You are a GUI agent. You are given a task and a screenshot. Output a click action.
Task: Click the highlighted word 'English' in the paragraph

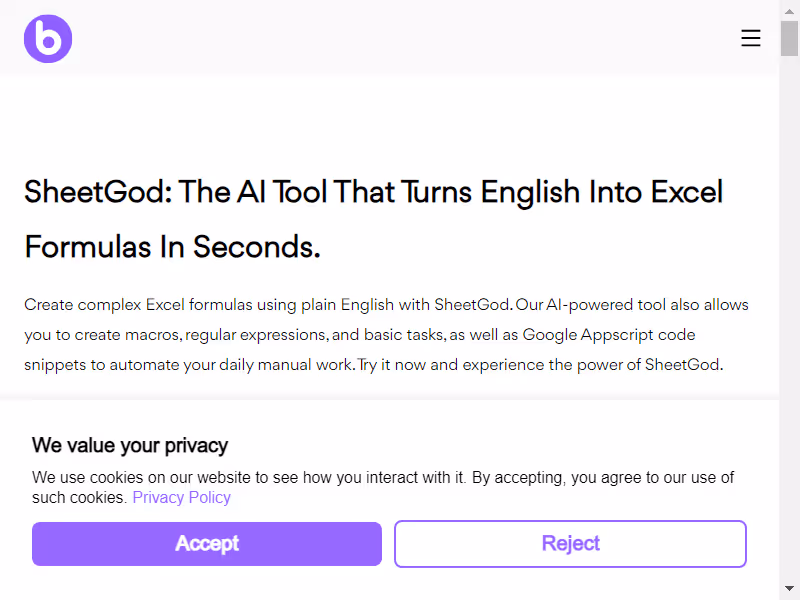tap(367, 304)
